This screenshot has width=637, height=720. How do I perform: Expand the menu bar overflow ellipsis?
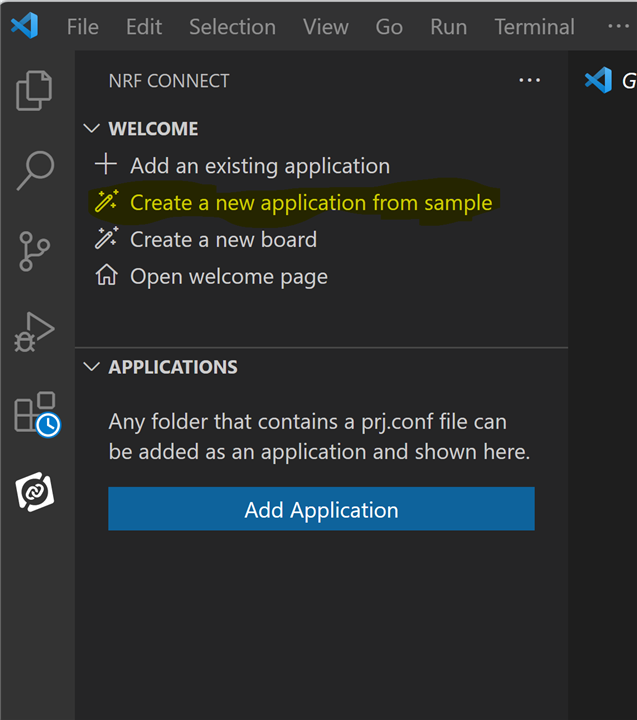pyautogui.click(x=618, y=26)
